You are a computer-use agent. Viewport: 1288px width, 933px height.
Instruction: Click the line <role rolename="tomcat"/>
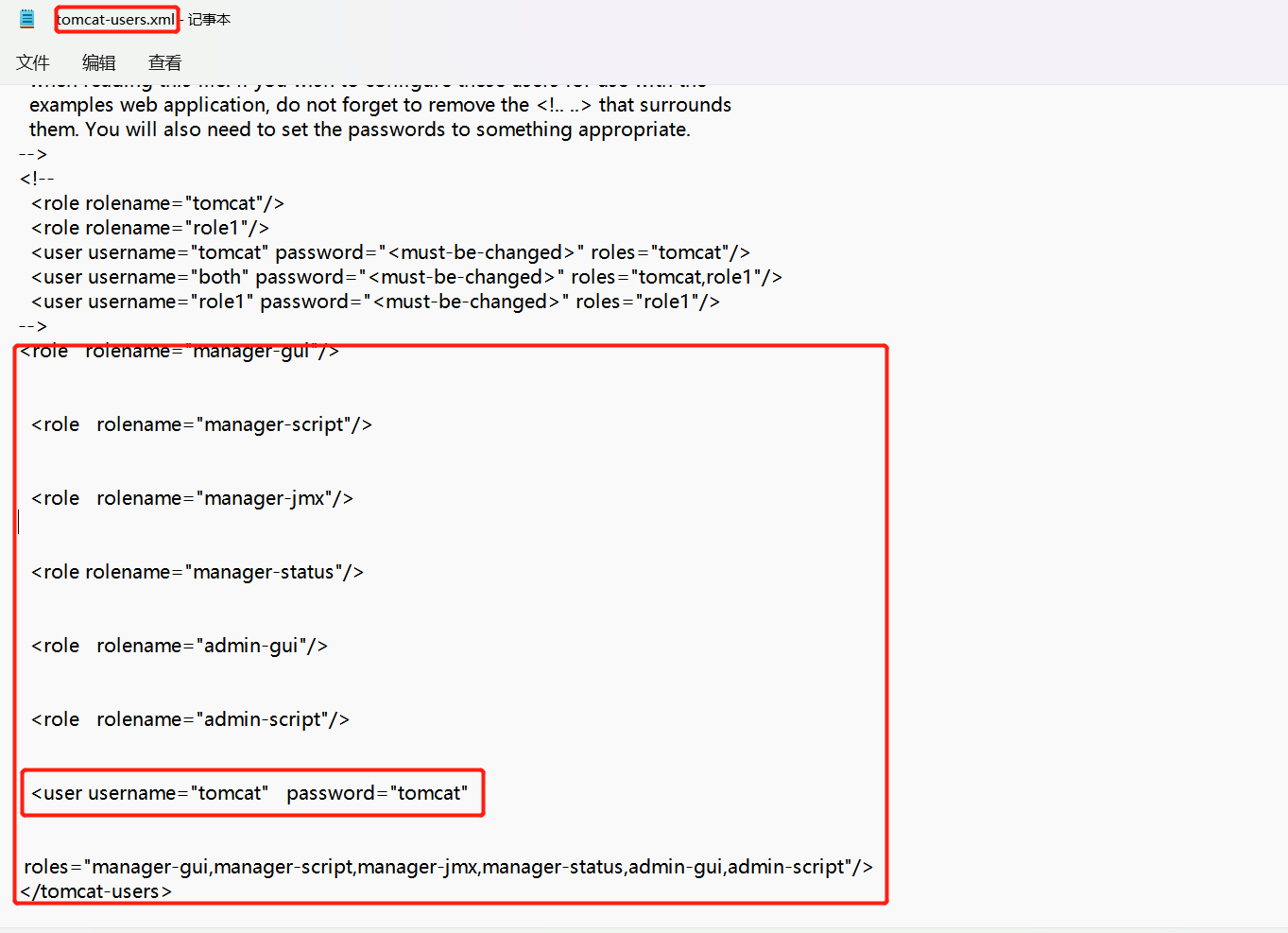tap(158, 203)
